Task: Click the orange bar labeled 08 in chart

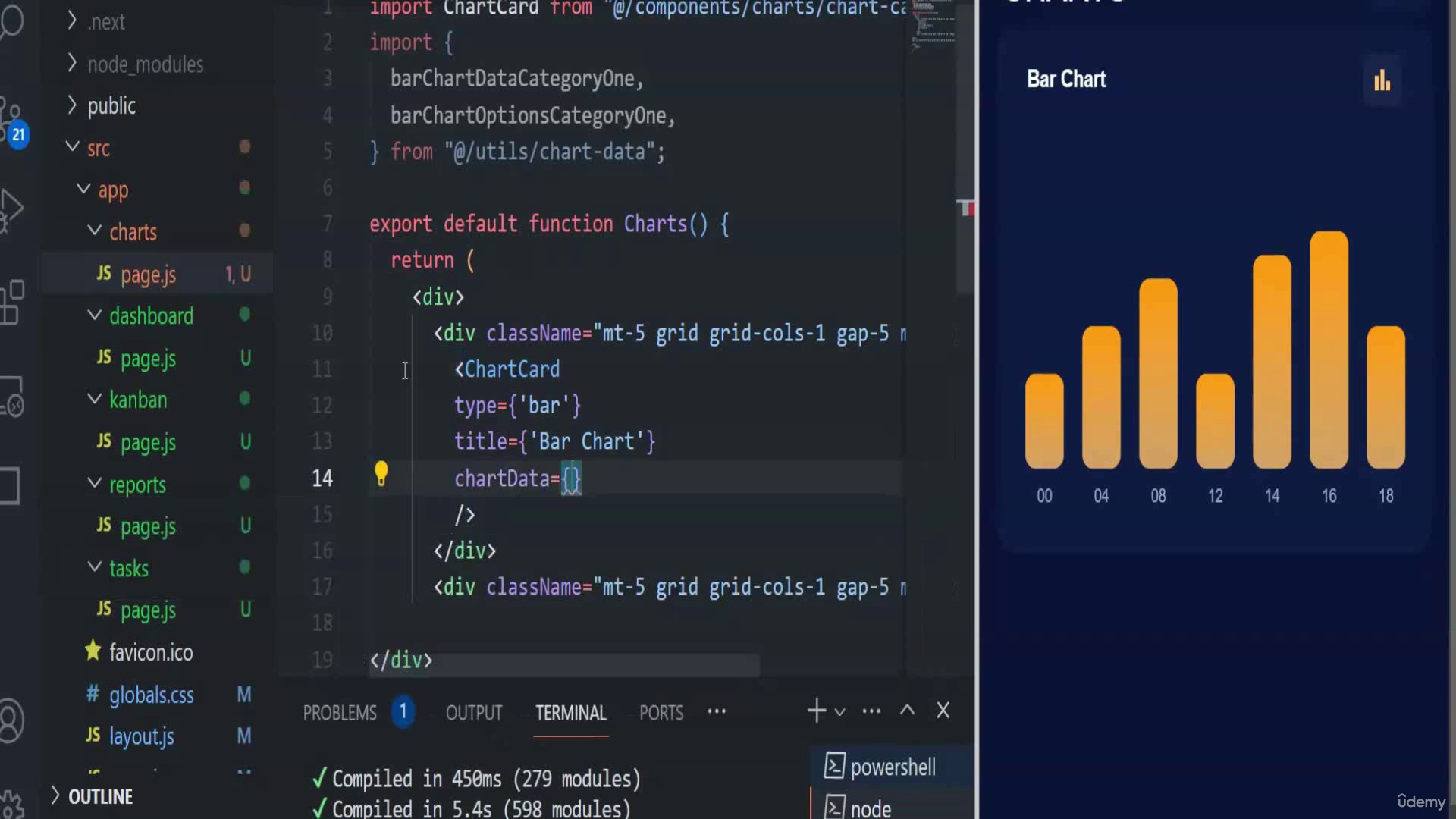Action: [x=1158, y=373]
